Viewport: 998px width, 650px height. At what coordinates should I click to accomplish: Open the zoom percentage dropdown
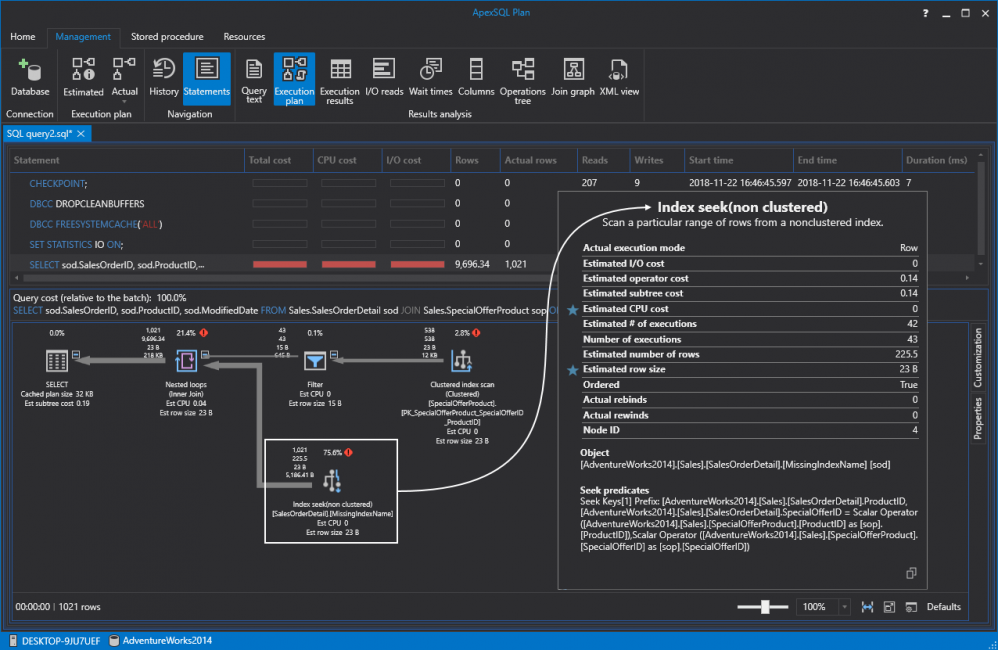point(844,607)
